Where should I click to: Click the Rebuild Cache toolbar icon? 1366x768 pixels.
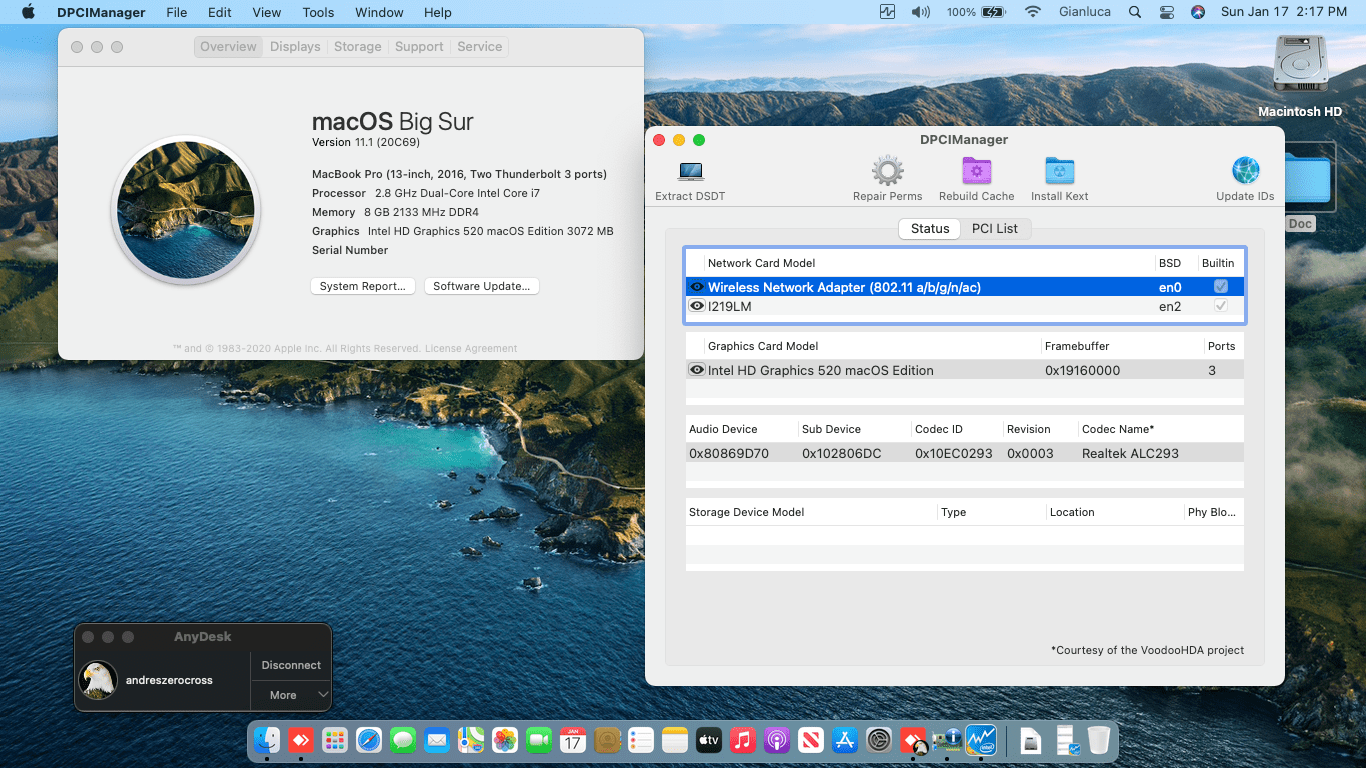[976, 171]
